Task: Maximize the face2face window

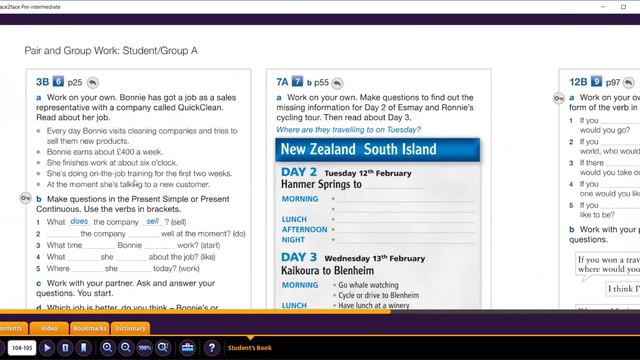Action: [623, 7]
